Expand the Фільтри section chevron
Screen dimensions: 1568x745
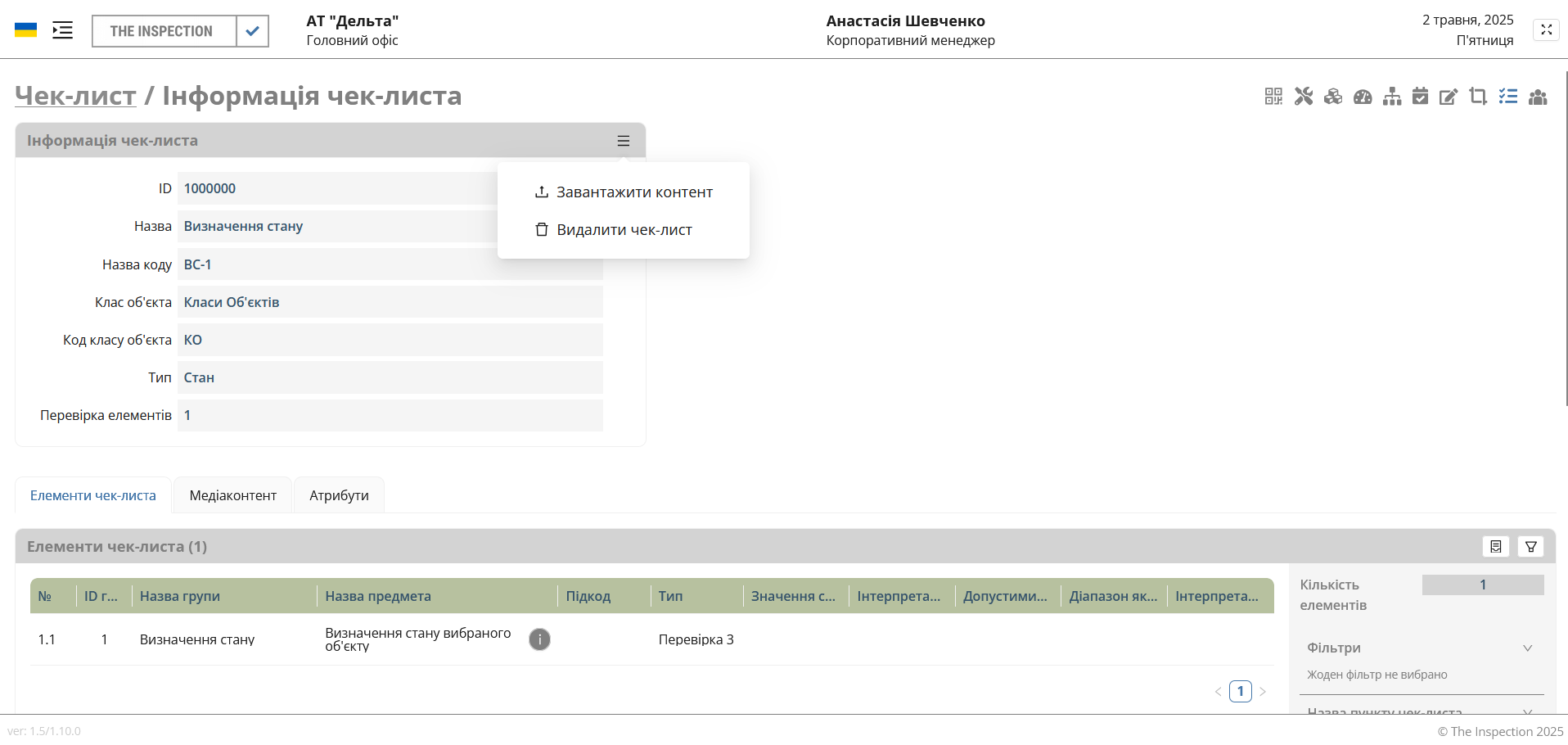(x=1527, y=648)
